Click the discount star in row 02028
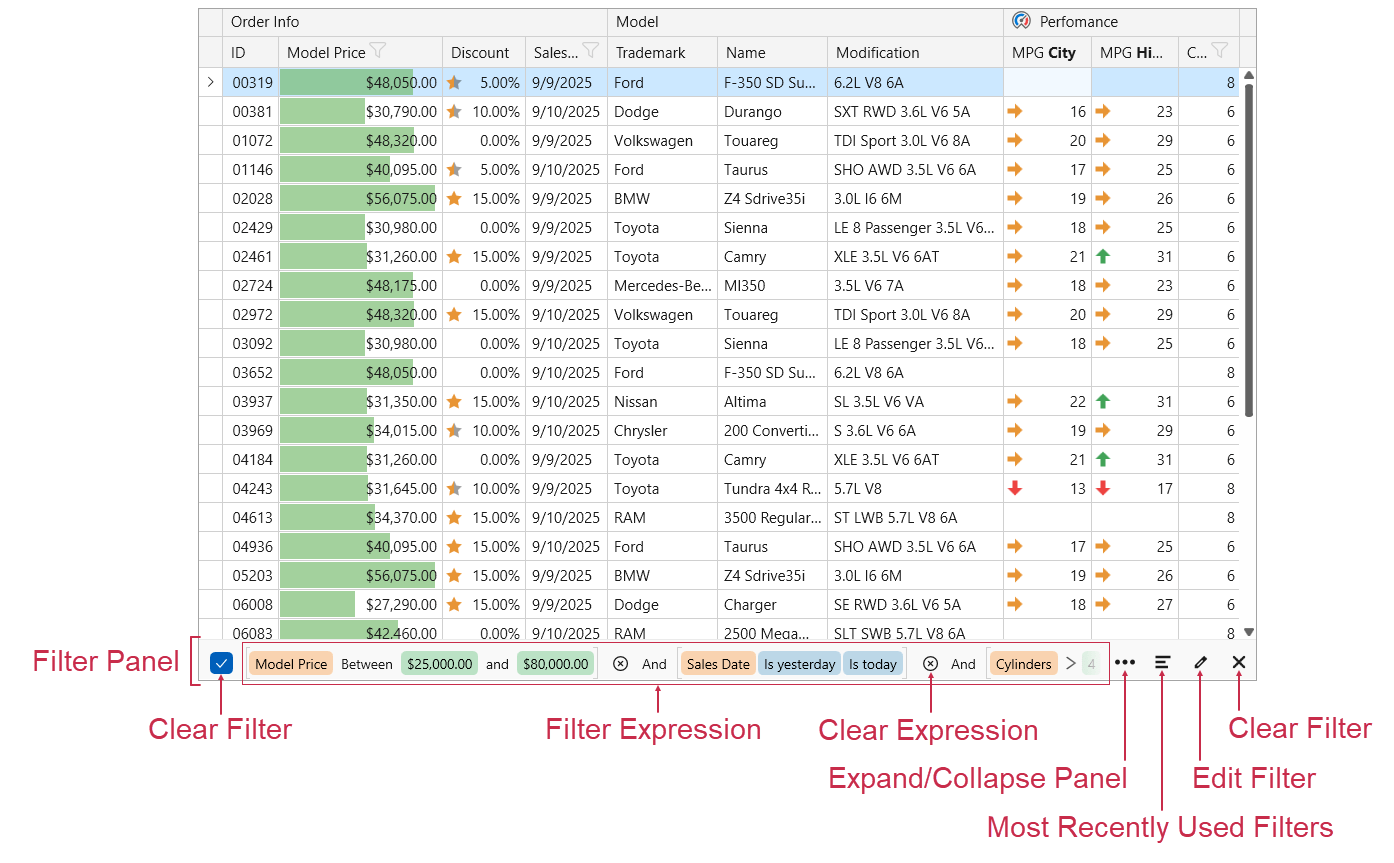This screenshot has height=863, width=1394. (454, 198)
